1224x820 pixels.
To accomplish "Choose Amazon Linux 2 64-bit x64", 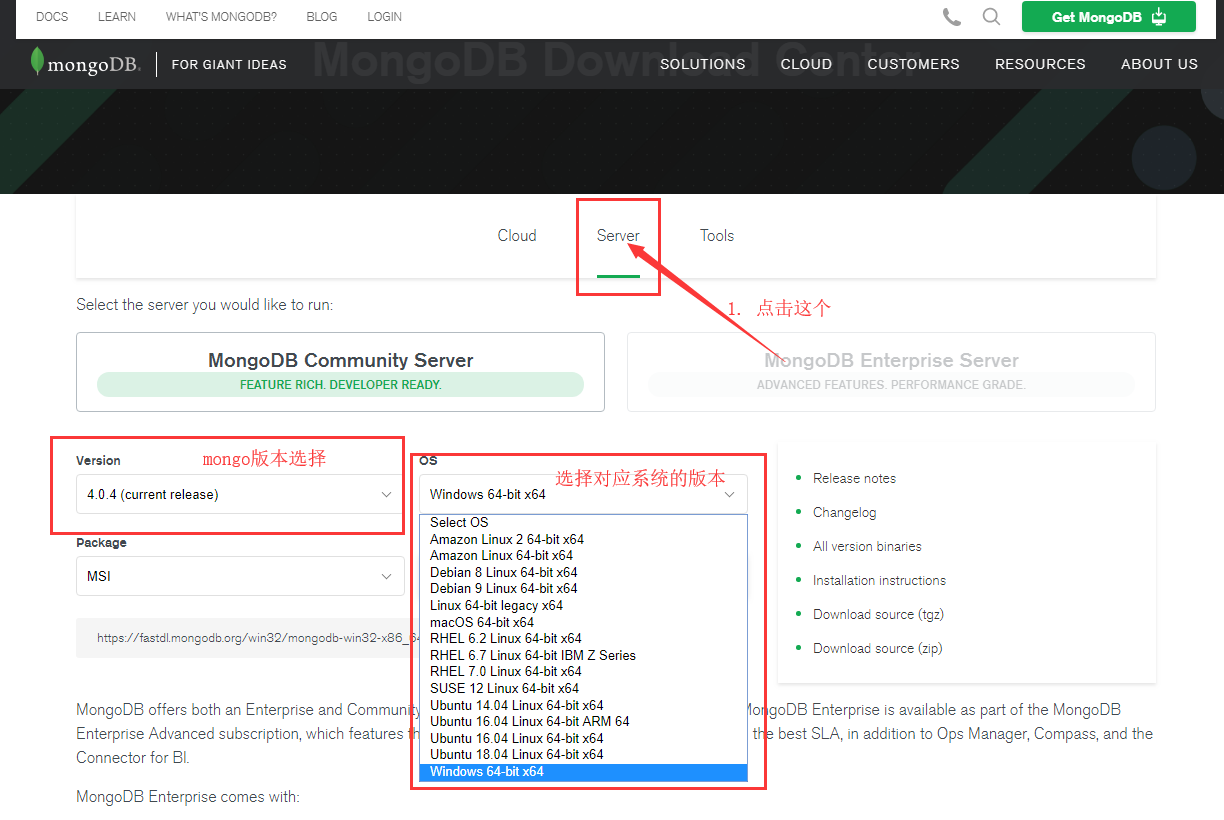I will coord(583,539).
